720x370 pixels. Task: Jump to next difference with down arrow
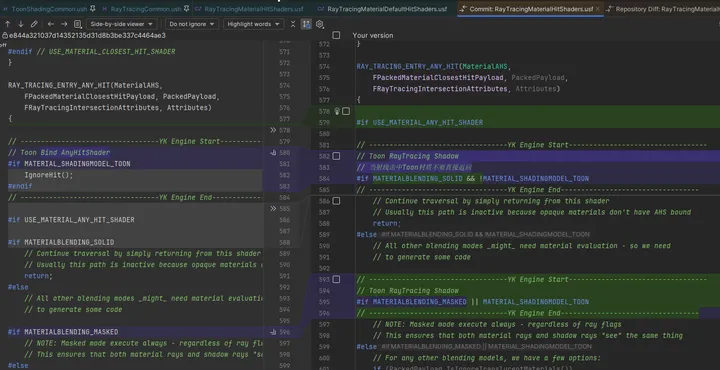click(21, 24)
